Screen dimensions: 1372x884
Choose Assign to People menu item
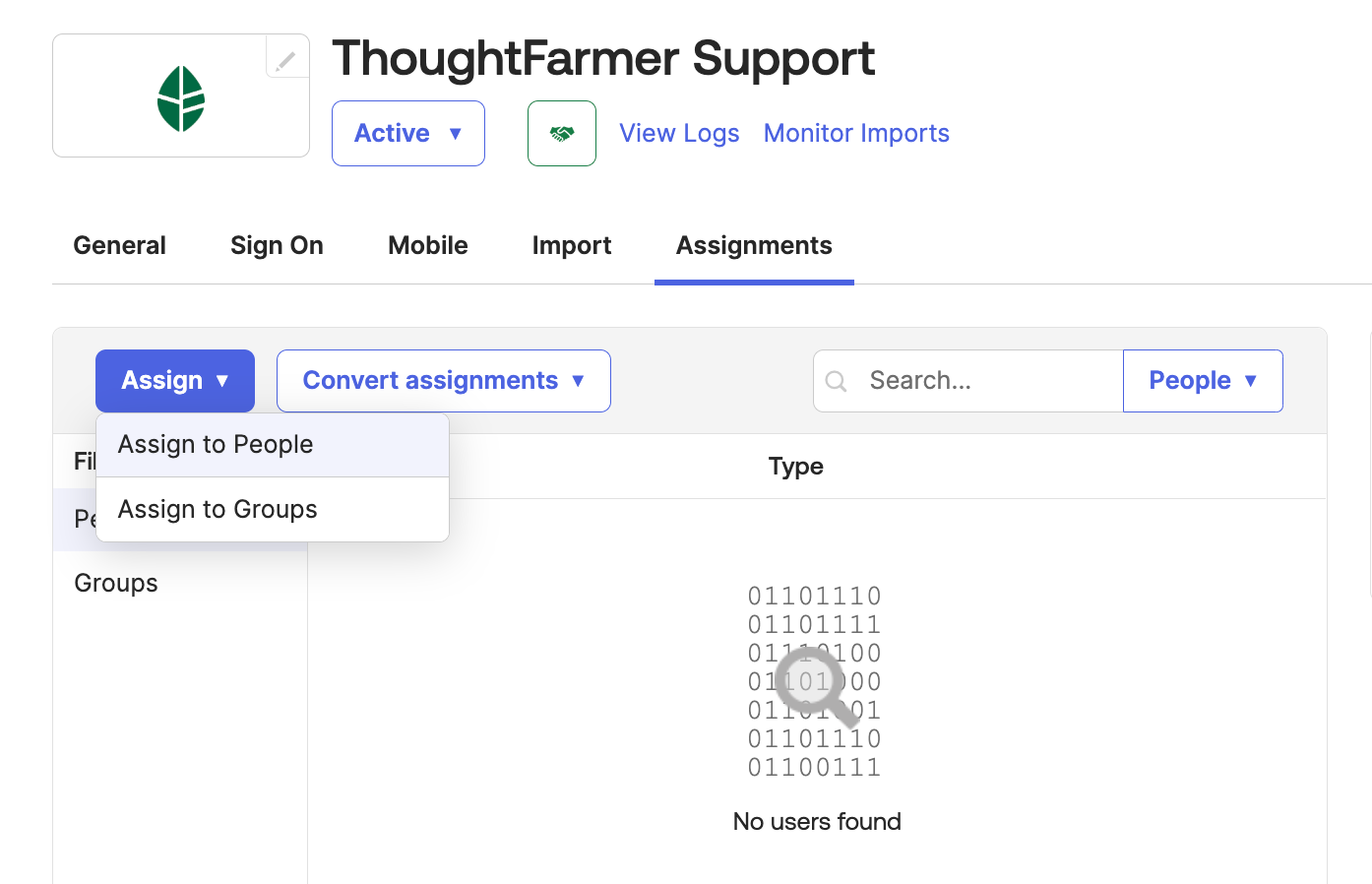[273, 445]
